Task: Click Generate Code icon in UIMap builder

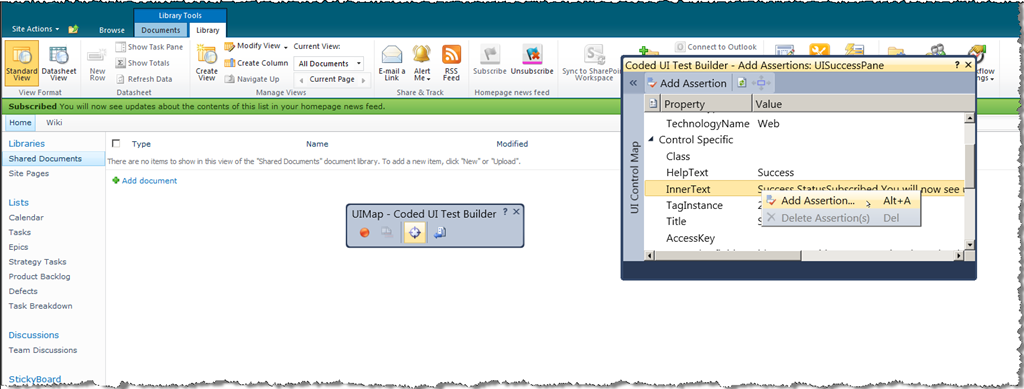Action: coord(440,232)
